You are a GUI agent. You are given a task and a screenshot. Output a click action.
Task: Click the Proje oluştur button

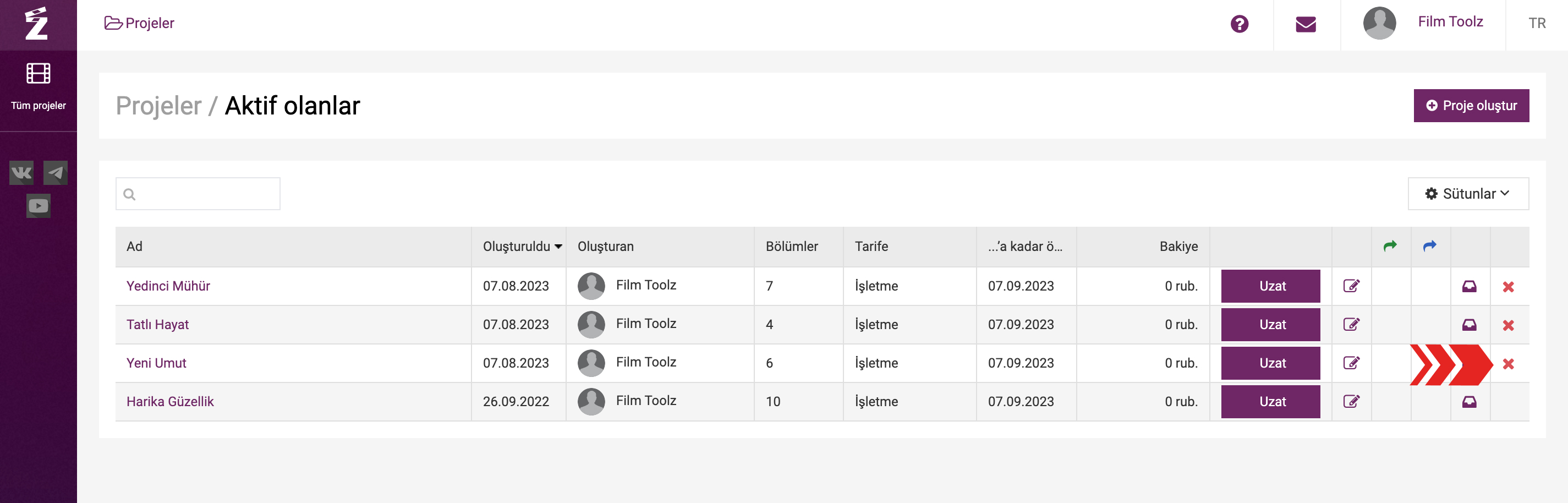point(1471,105)
